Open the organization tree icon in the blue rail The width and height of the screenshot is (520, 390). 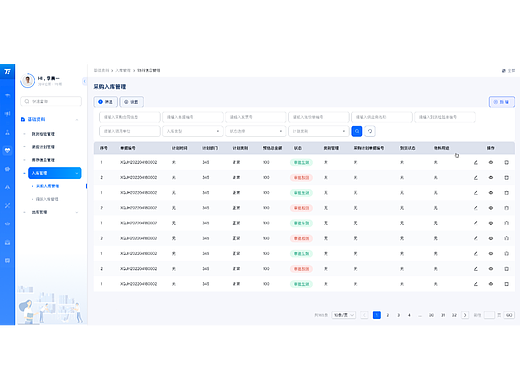[7, 132]
